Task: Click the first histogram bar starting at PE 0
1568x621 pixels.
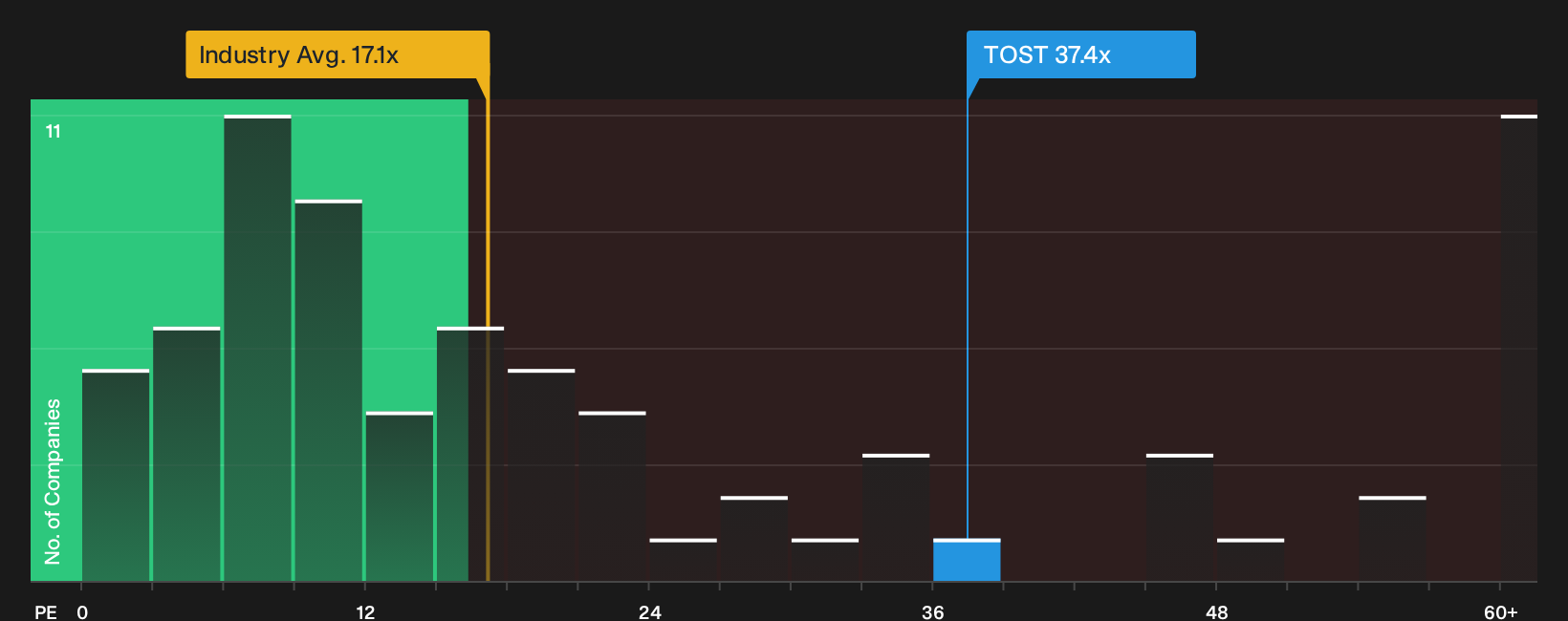Action: 116,475
